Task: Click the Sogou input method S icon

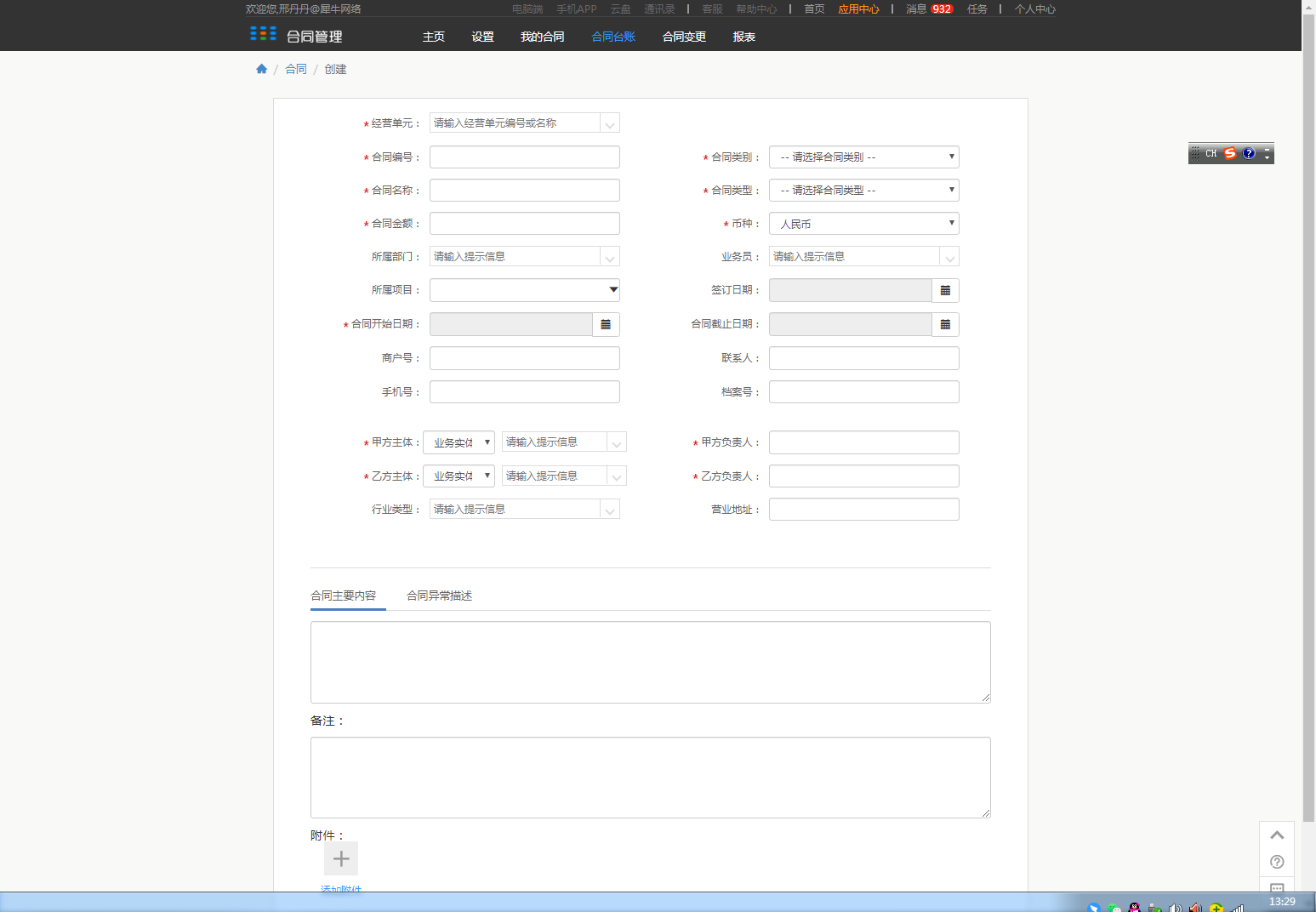Action: (x=1230, y=153)
